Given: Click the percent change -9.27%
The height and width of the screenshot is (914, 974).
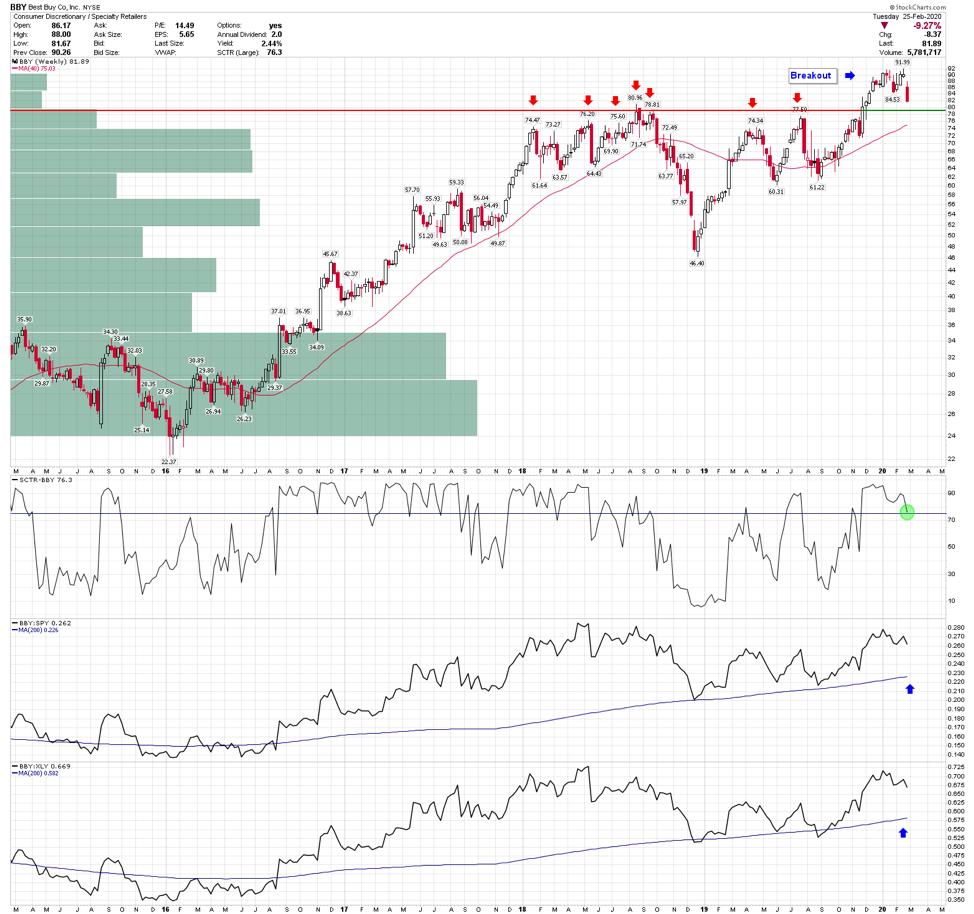Looking at the screenshot, I should click(927, 25).
